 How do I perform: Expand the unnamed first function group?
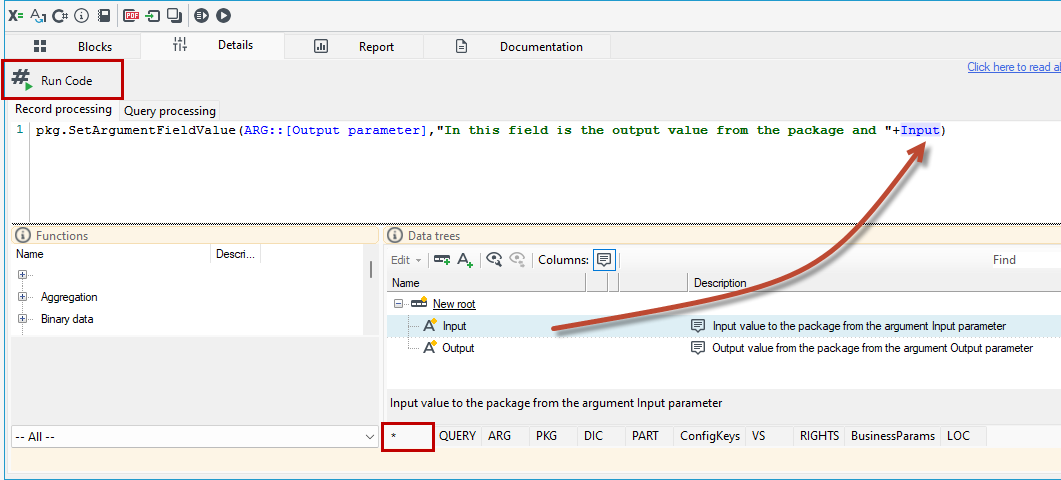tap(22, 275)
